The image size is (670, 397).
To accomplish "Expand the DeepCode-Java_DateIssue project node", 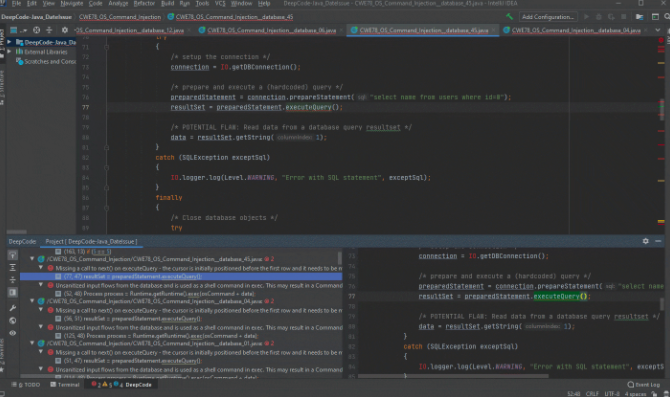I will (9, 42).
